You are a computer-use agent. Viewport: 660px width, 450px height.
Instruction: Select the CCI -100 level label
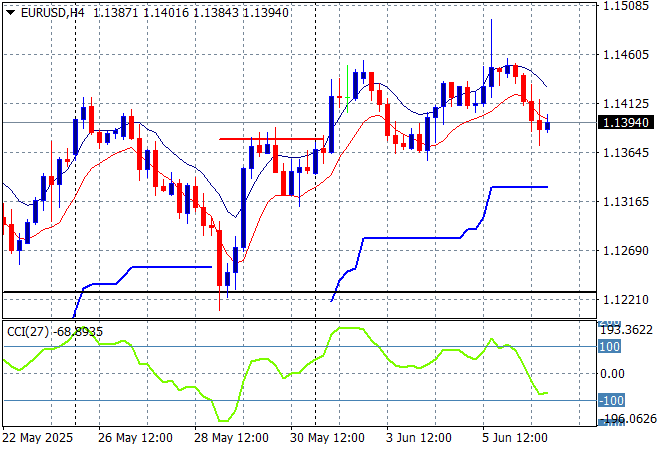[x=612, y=400]
